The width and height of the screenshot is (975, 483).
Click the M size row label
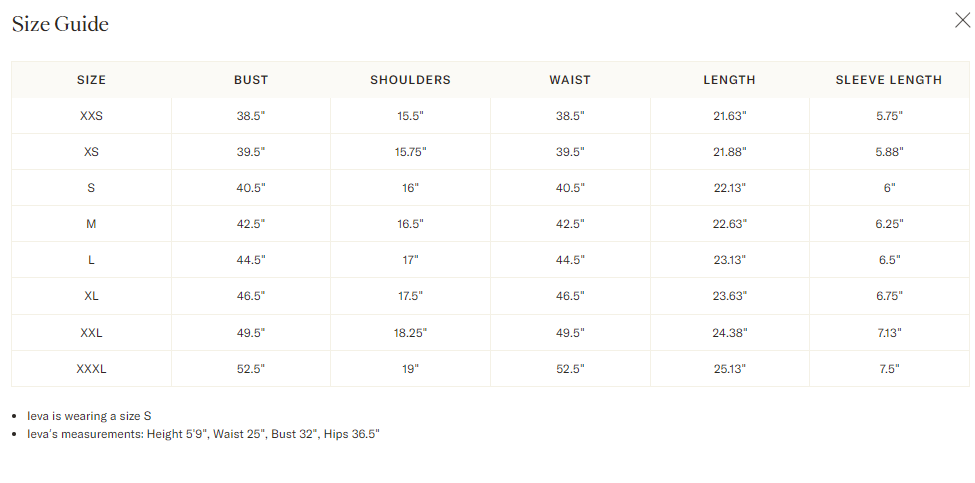(x=91, y=224)
